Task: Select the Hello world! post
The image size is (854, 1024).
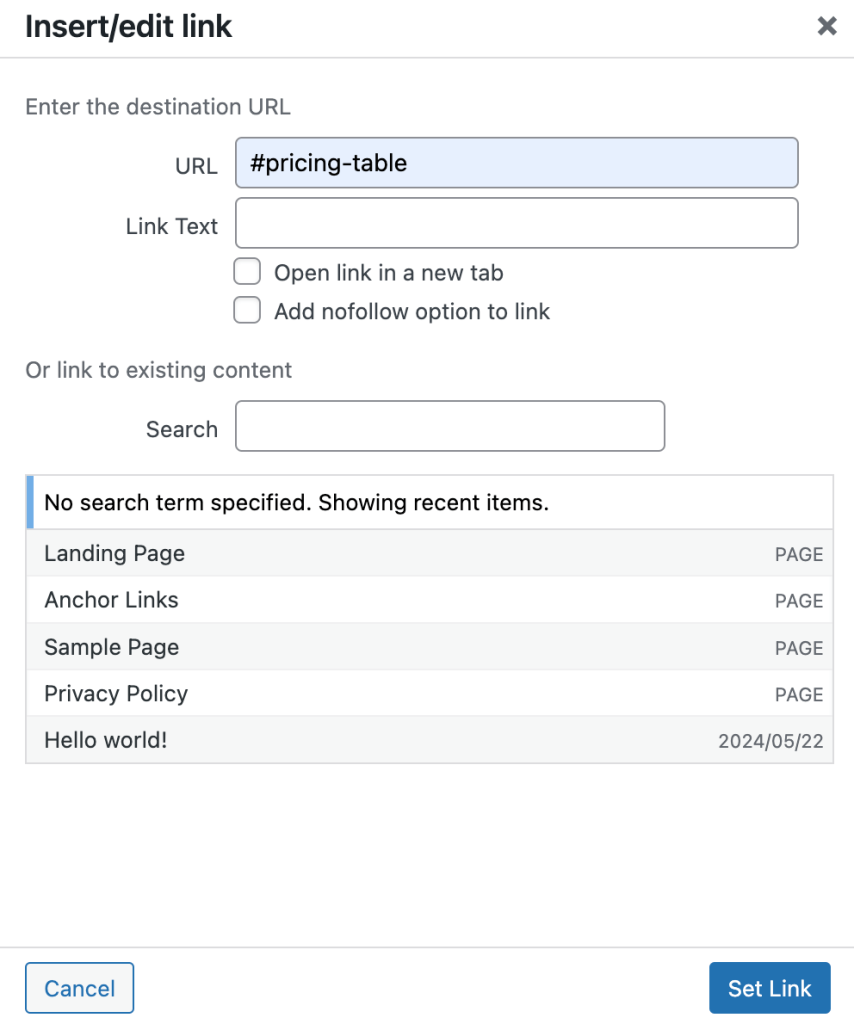Action: 104,740
